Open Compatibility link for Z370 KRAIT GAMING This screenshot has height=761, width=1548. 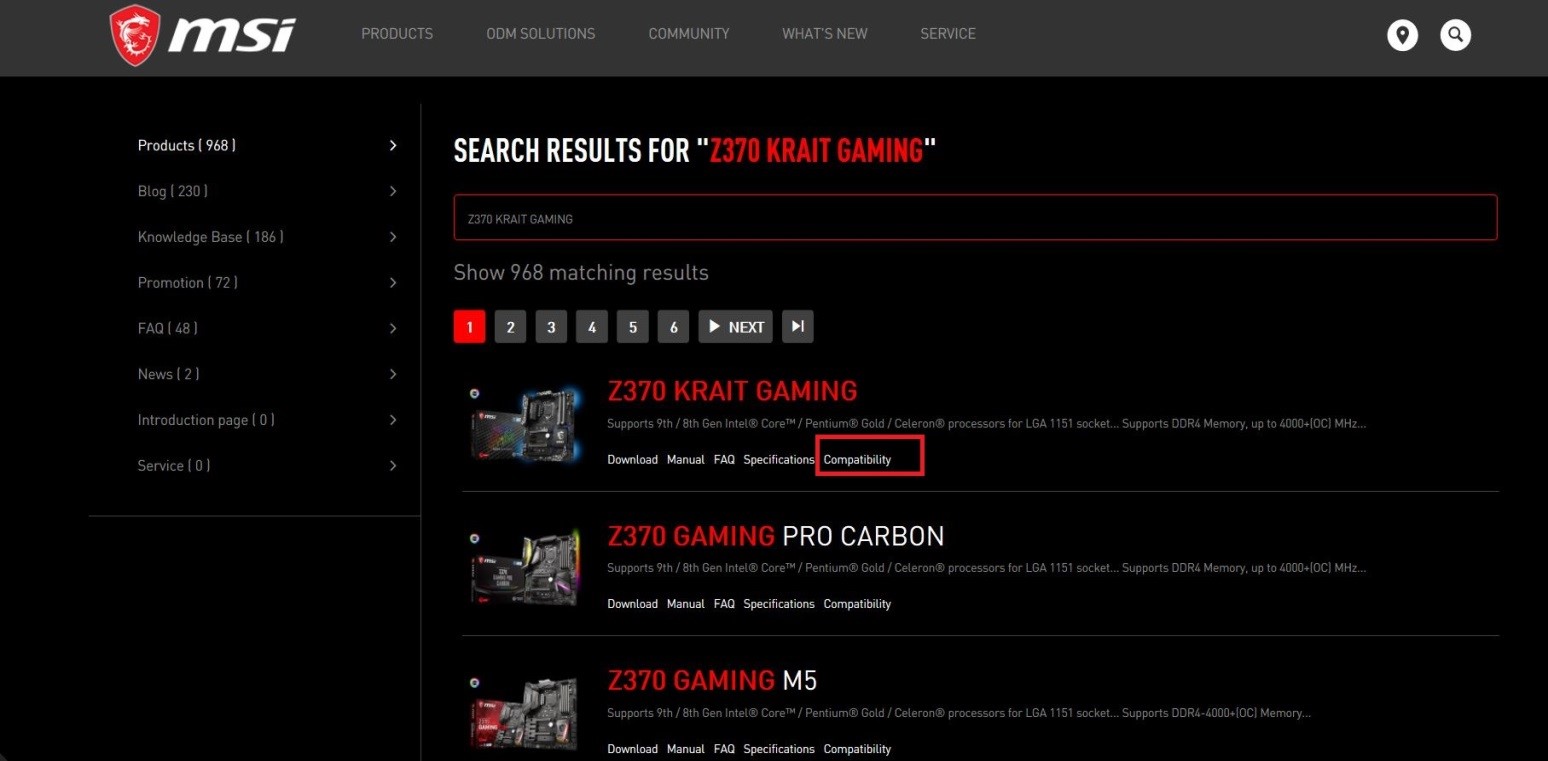click(857, 460)
